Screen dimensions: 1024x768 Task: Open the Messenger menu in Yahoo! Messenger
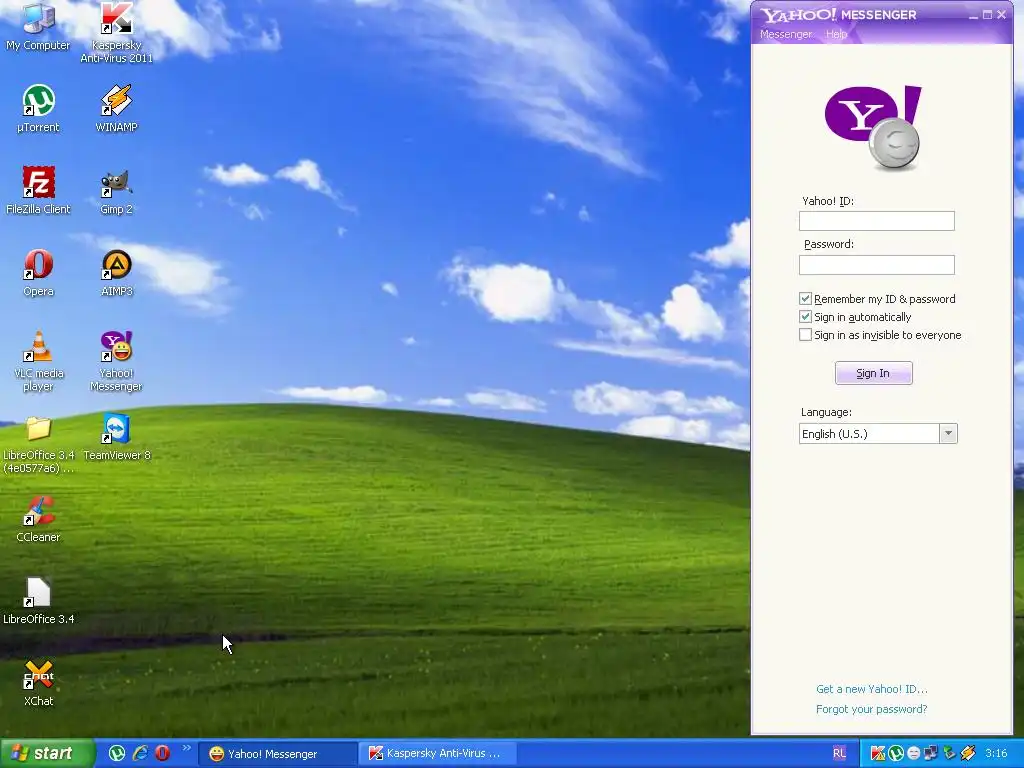click(x=786, y=34)
